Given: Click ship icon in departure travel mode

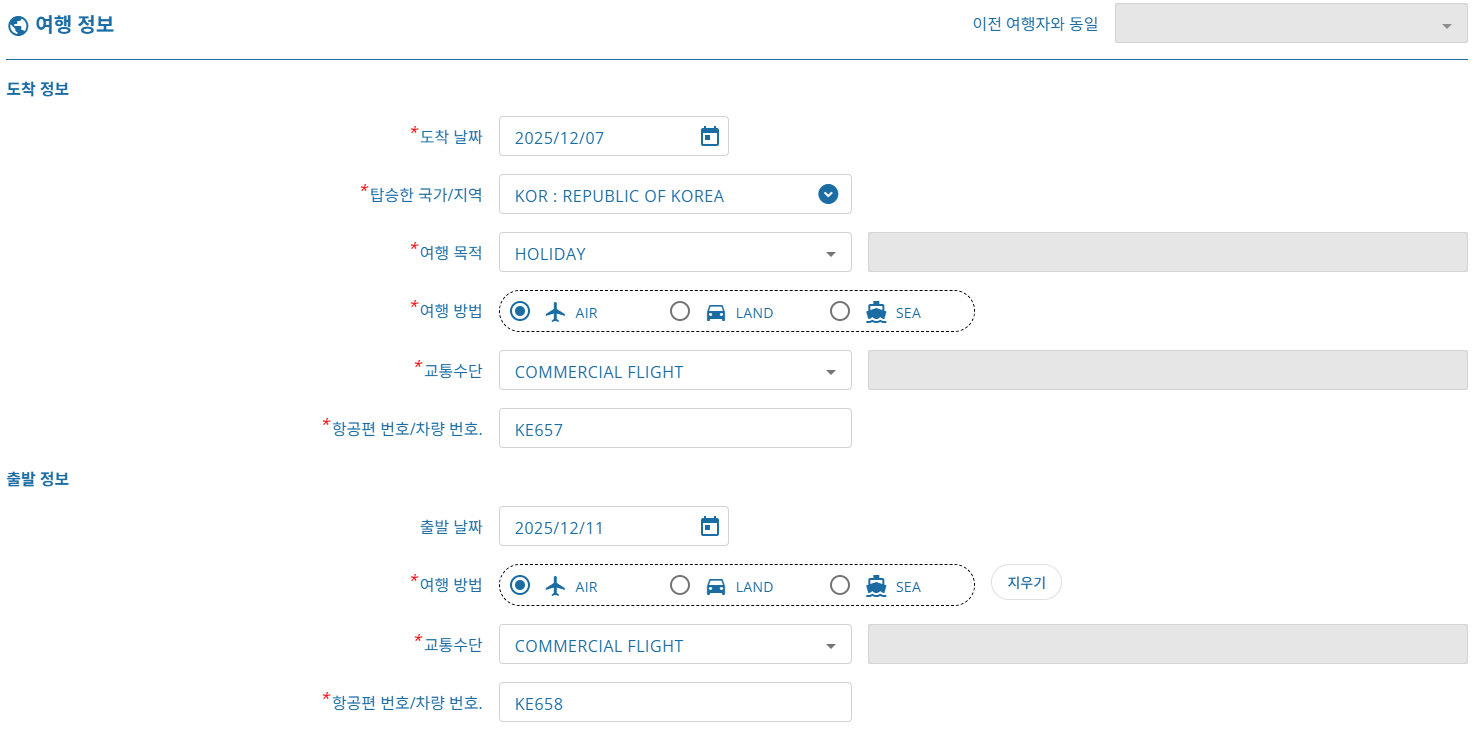Looking at the screenshot, I should [876, 586].
